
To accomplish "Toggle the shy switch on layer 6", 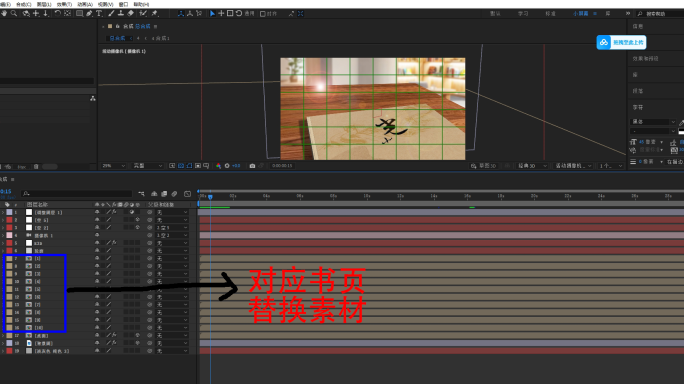I will click(97, 250).
